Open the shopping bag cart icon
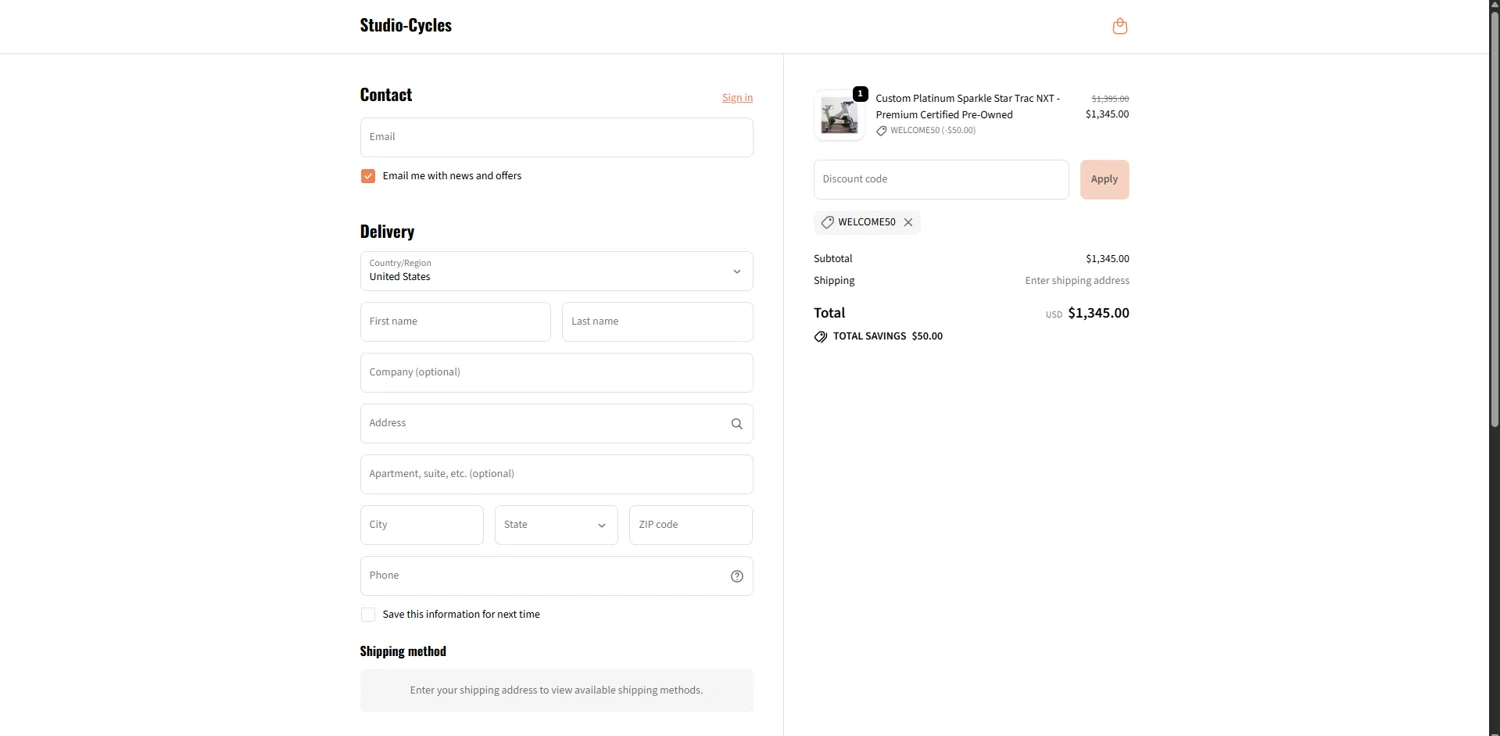 tap(1120, 26)
